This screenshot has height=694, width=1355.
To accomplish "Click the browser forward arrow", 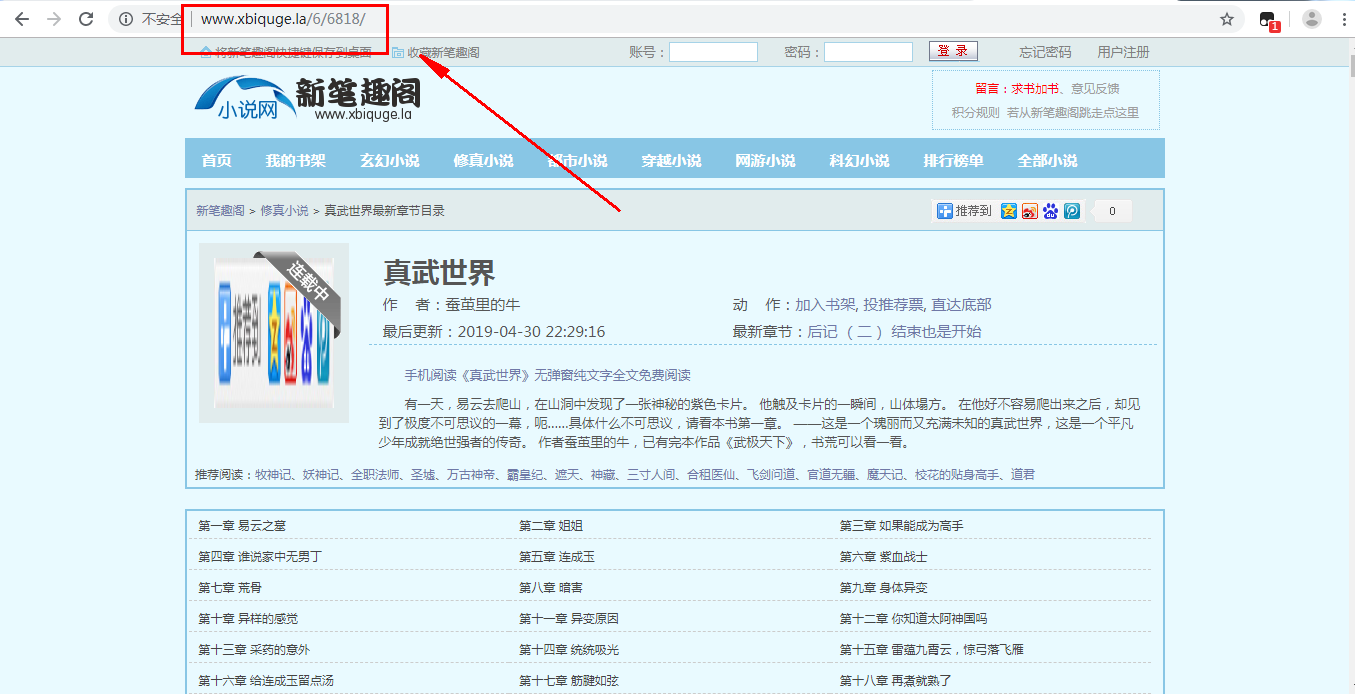I will tap(54, 19).
